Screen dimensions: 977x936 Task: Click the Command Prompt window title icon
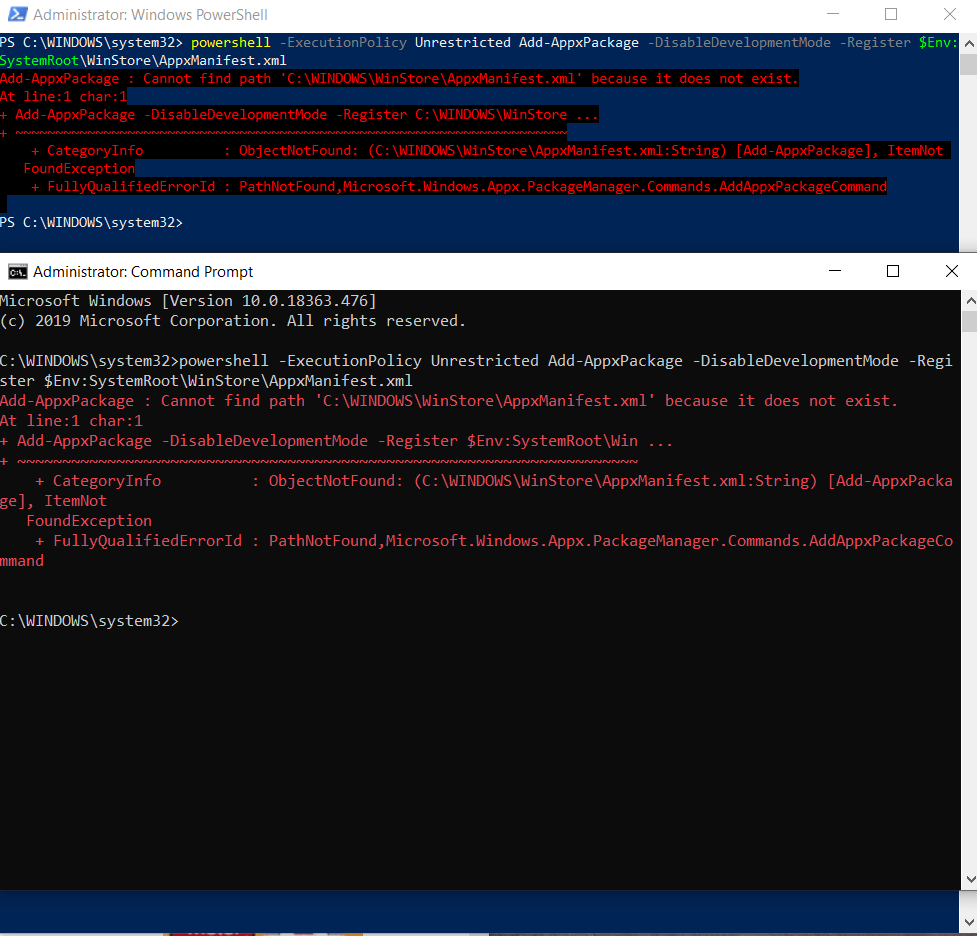pos(17,272)
